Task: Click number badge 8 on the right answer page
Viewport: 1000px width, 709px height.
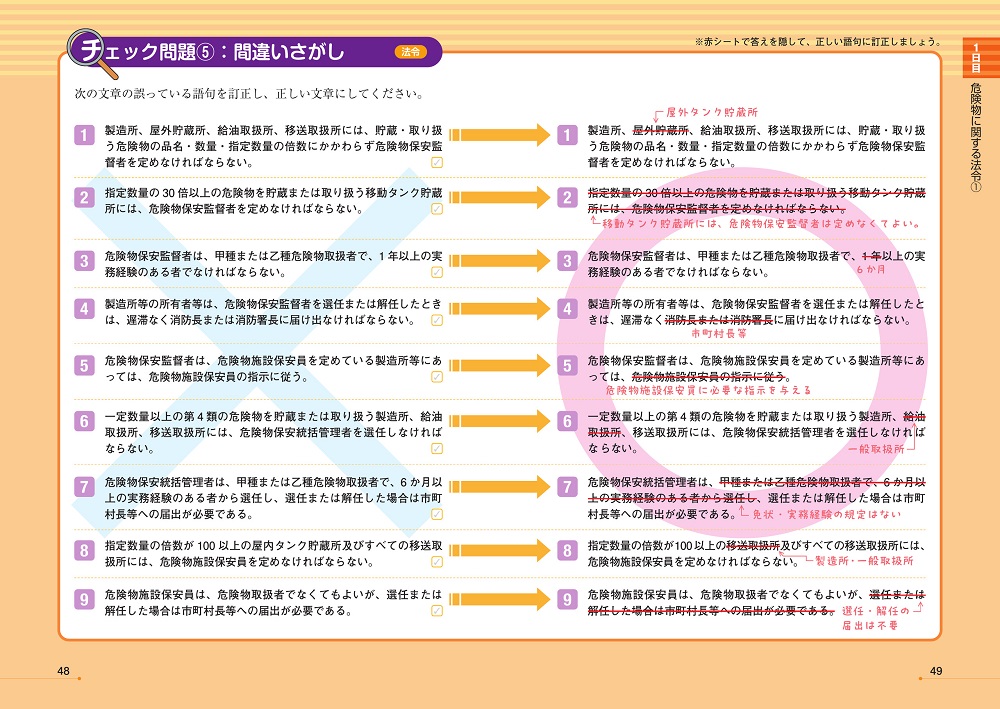Action: (x=568, y=550)
